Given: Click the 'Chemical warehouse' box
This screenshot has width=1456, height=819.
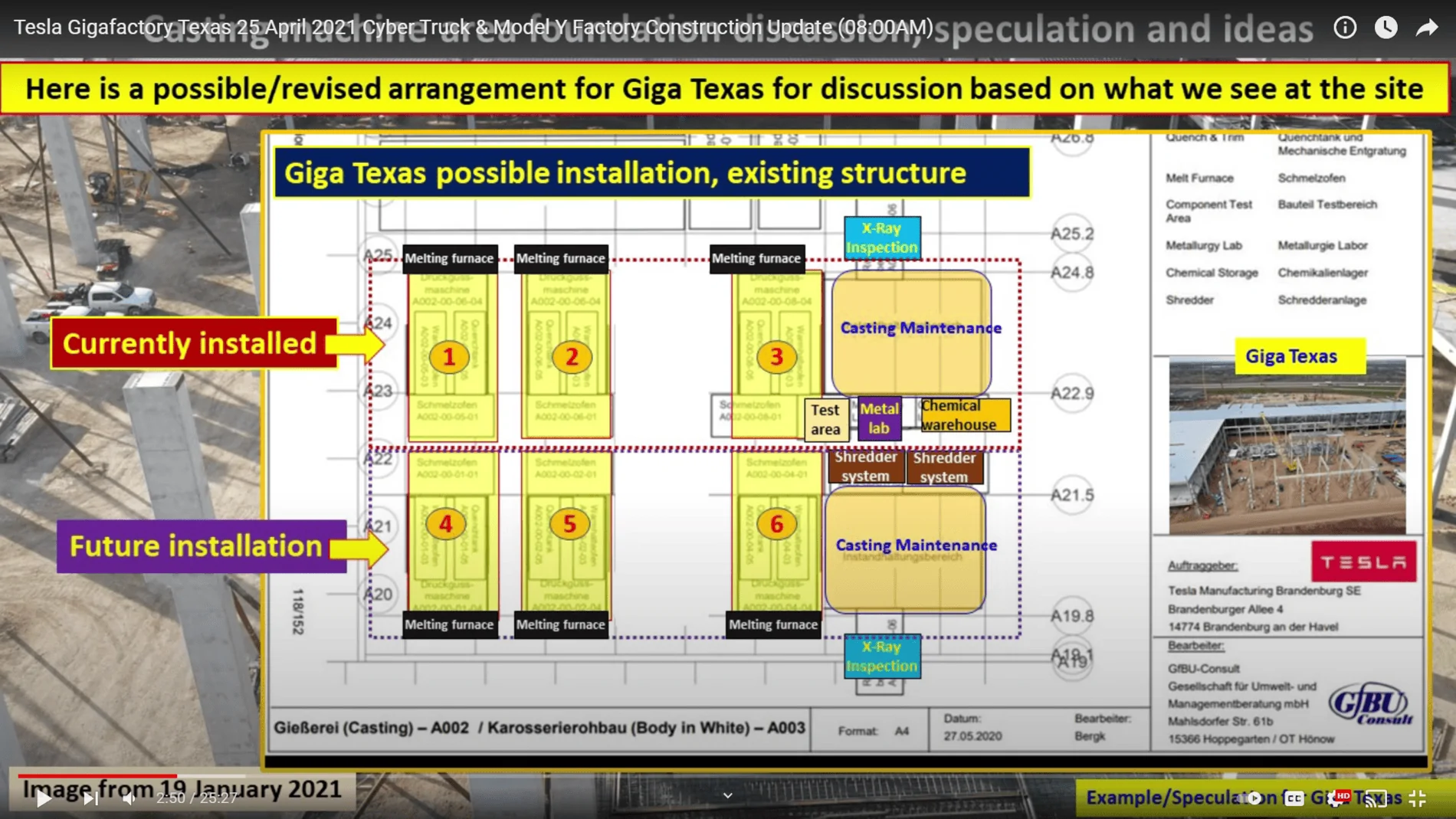Looking at the screenshot, I should point(965,414).
